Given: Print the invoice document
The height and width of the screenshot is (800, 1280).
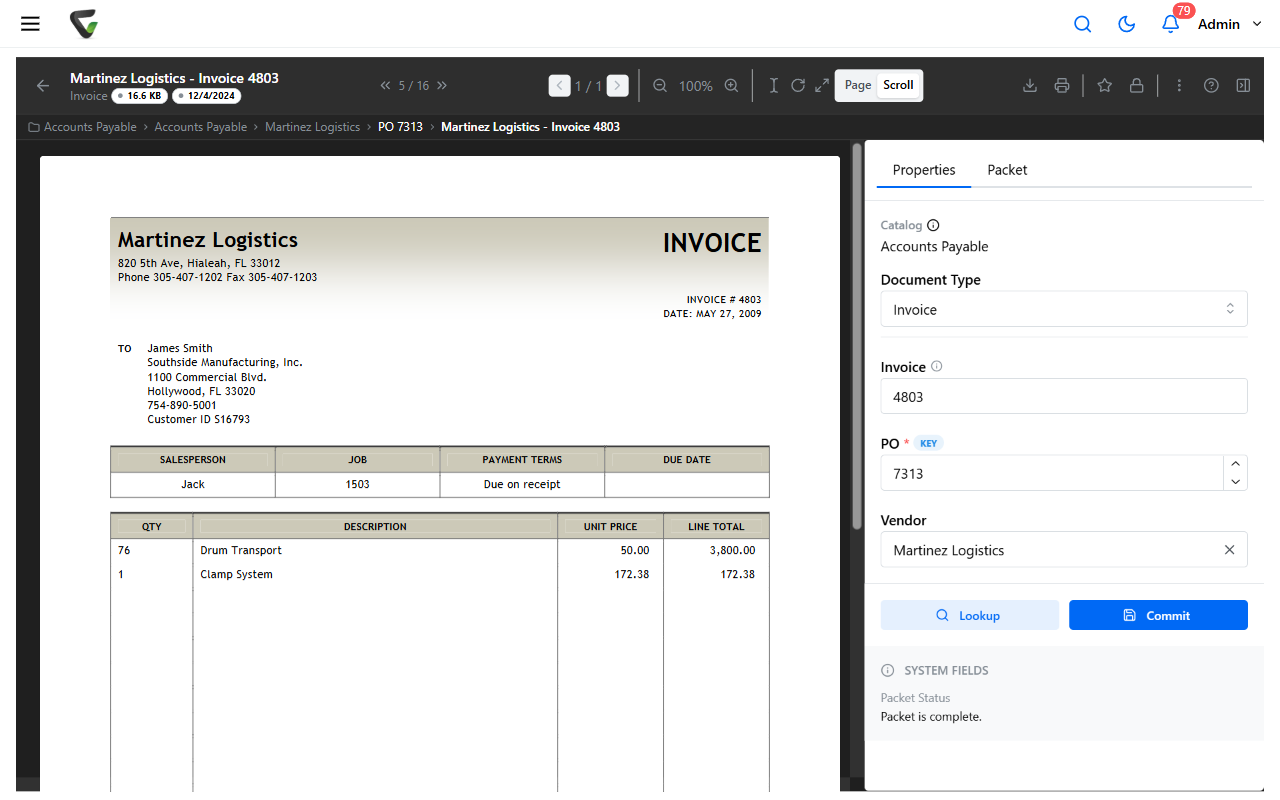Looking at the screenshot, I should coord(1062,86).
